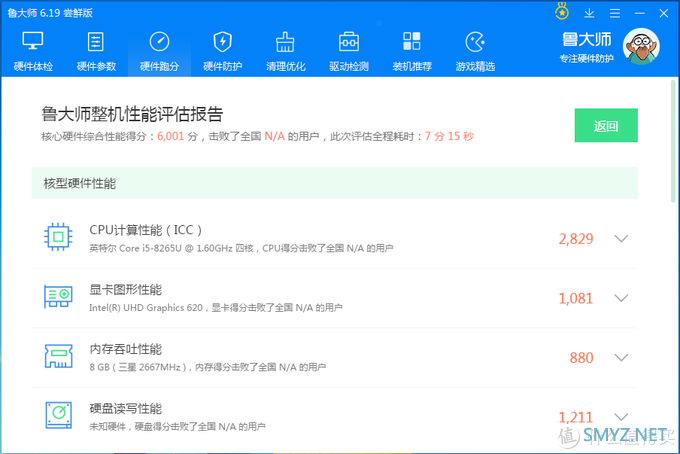Click the download arrow icon in title bar

point(589,13)
